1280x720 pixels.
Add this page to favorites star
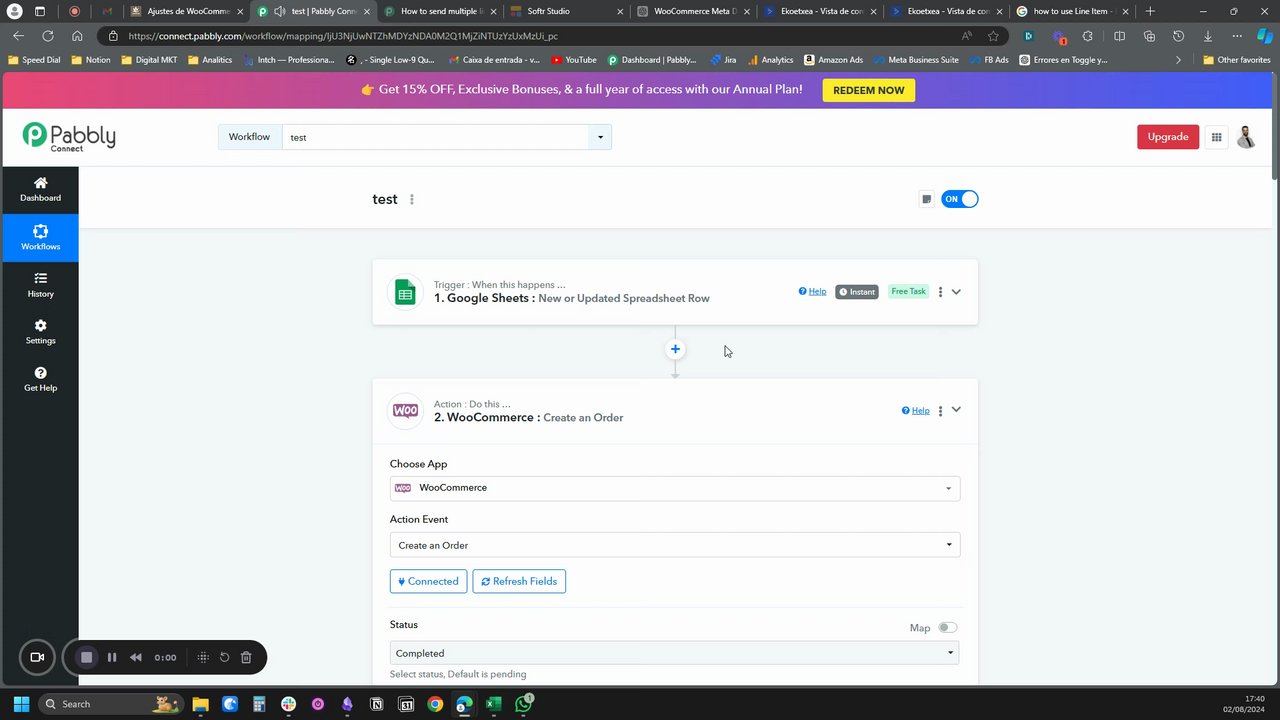point(993,36)
